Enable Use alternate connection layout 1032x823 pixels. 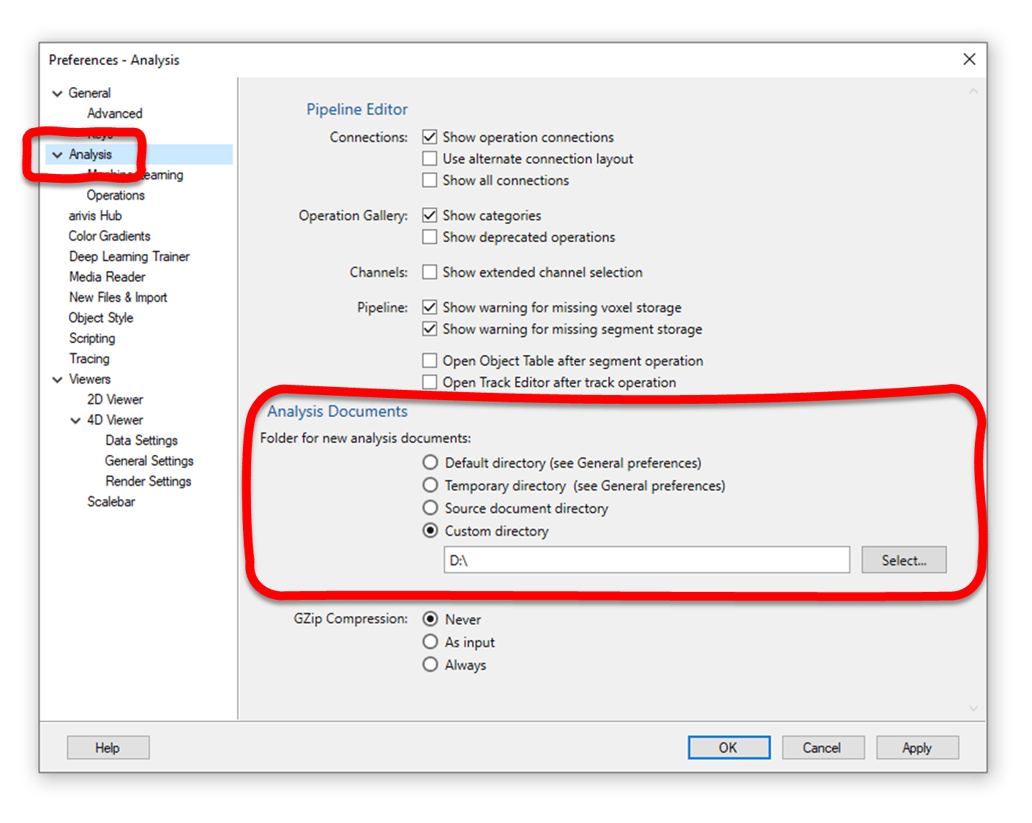click(430, 158)
